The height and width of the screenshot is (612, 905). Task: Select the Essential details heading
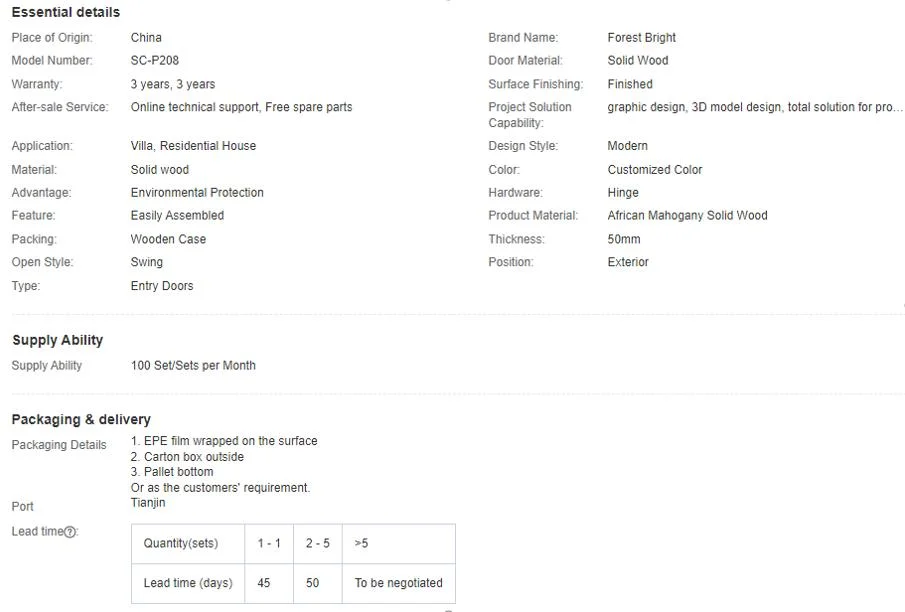[x=66, y=12]
